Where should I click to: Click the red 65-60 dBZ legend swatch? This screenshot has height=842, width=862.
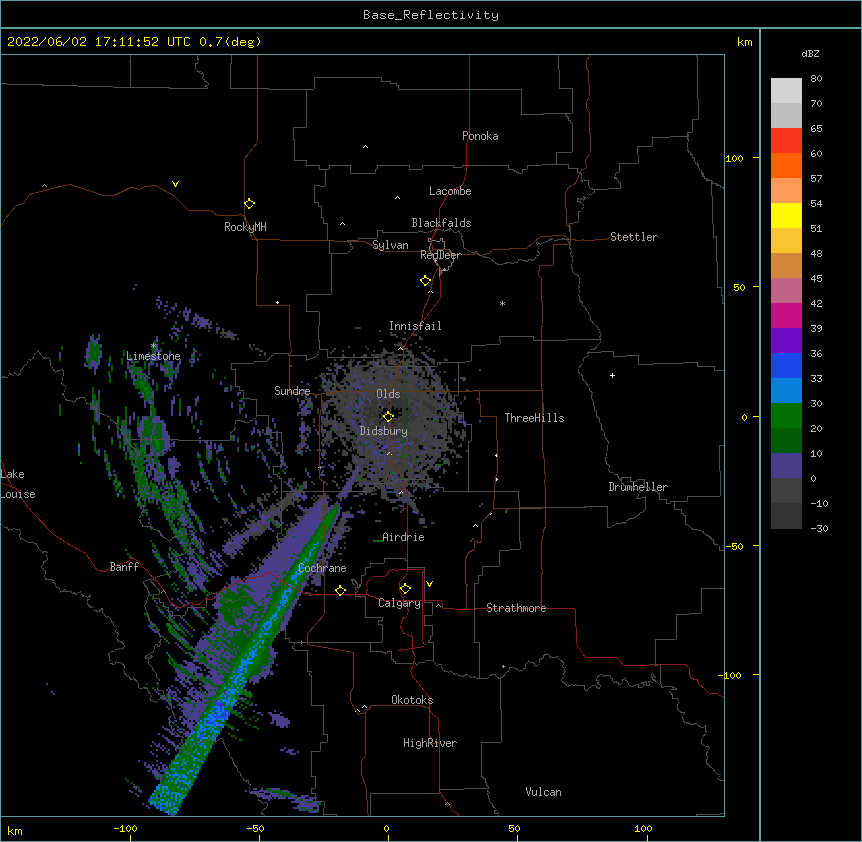pos(786,141)
